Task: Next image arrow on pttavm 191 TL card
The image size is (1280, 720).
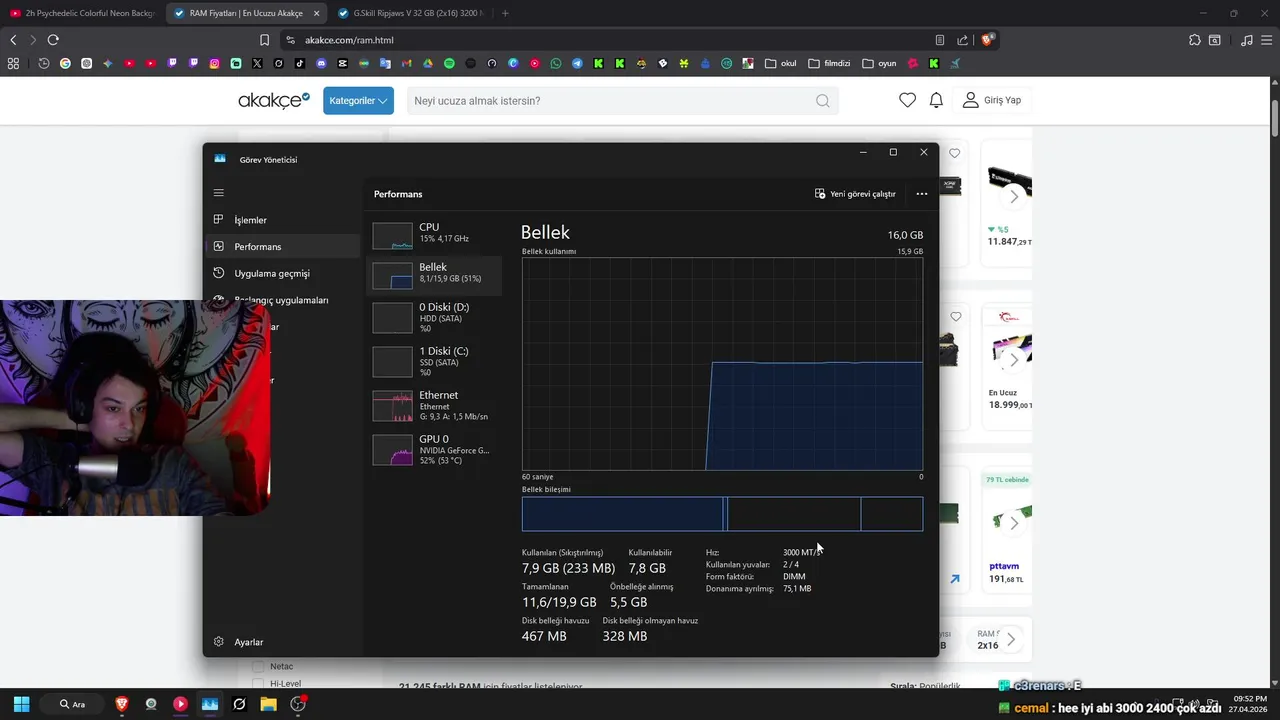Action: point(1014,523)
